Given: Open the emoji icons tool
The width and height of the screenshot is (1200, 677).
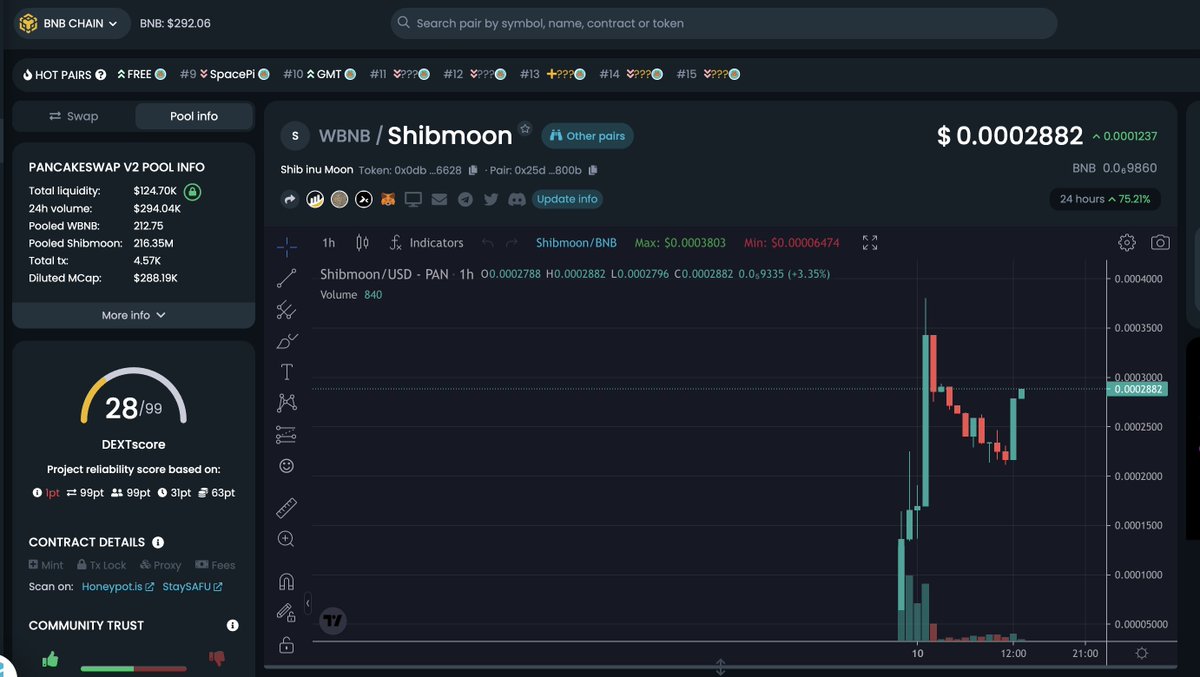Looking at the screenshot, I should tap(286, 466).
